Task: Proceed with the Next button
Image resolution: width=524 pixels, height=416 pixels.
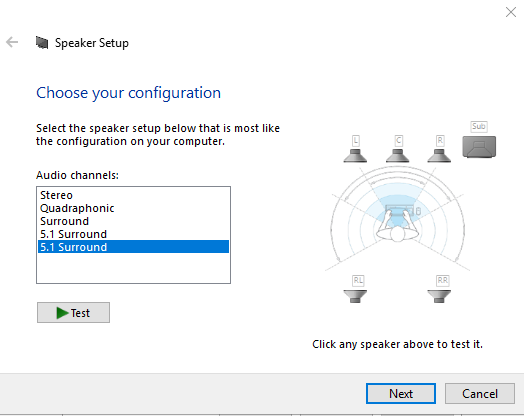Action: tap(401, 393)
